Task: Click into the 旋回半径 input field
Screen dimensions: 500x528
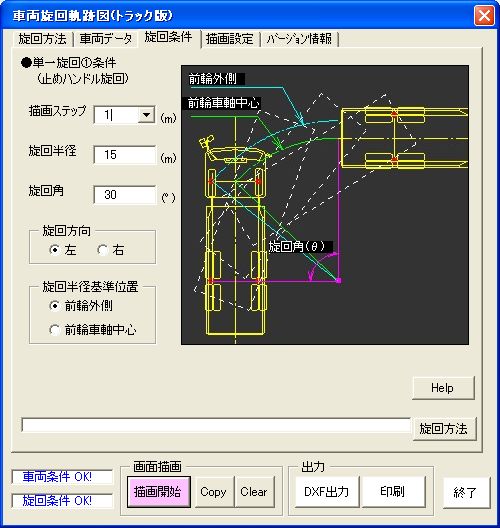Action: [x=125, y=155]
